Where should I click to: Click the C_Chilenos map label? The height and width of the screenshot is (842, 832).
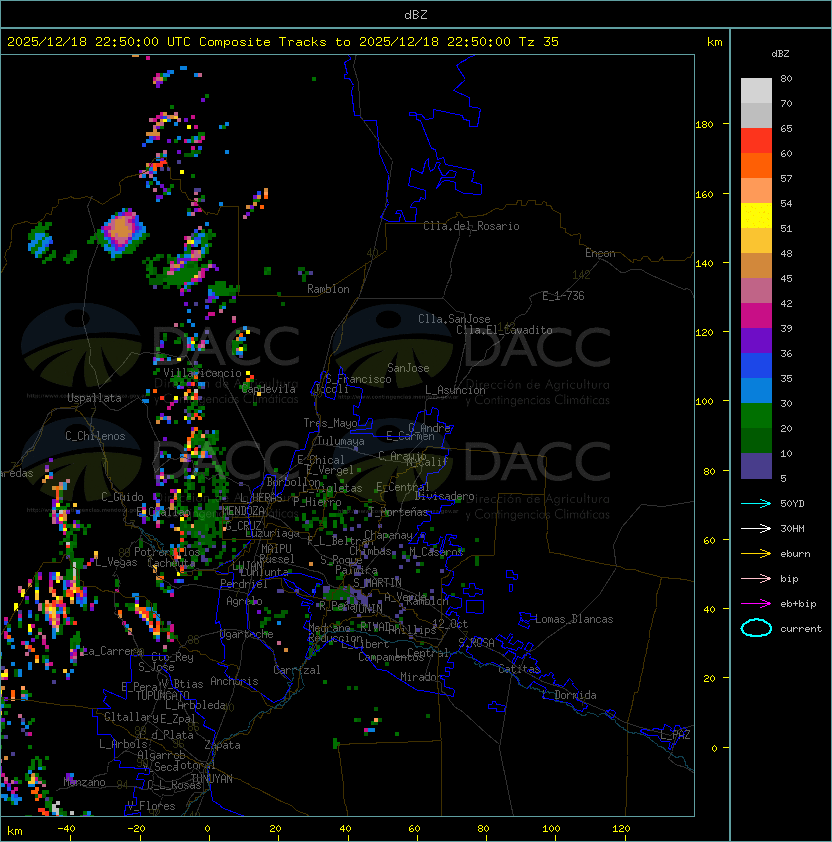coord(95,436)
